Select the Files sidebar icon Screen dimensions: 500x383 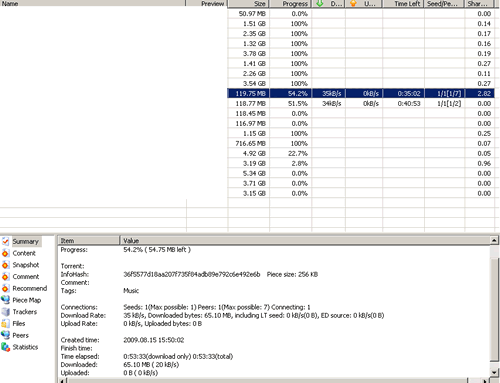pos(5,323)
